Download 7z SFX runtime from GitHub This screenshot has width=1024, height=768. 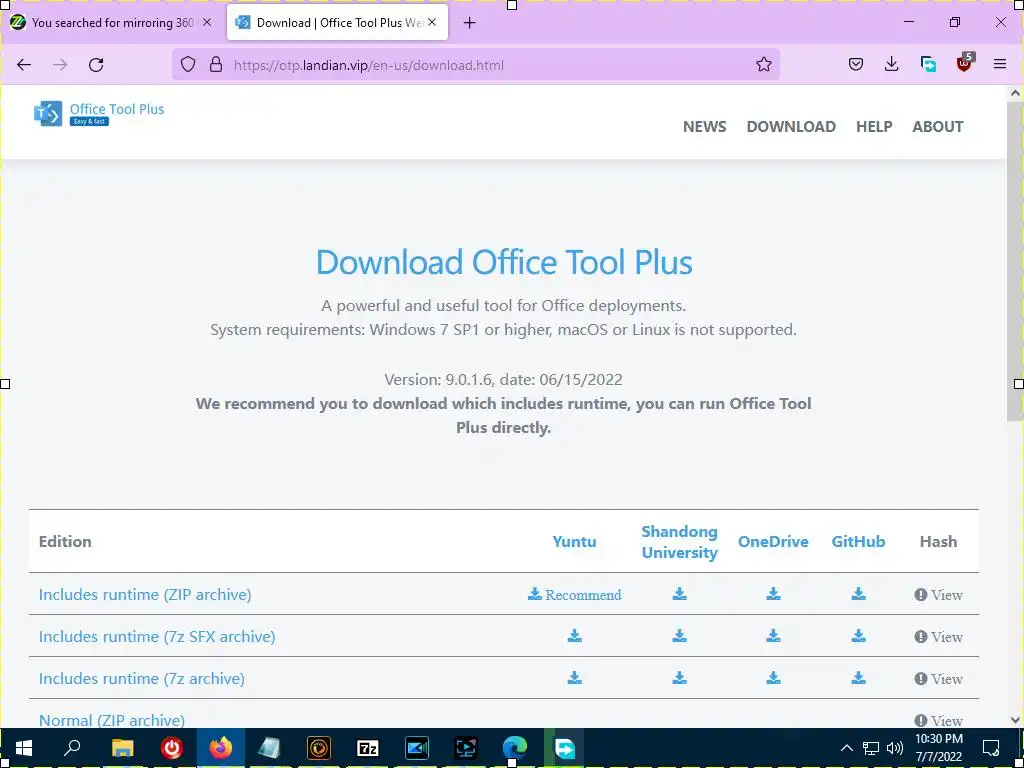tap(858, 635)
